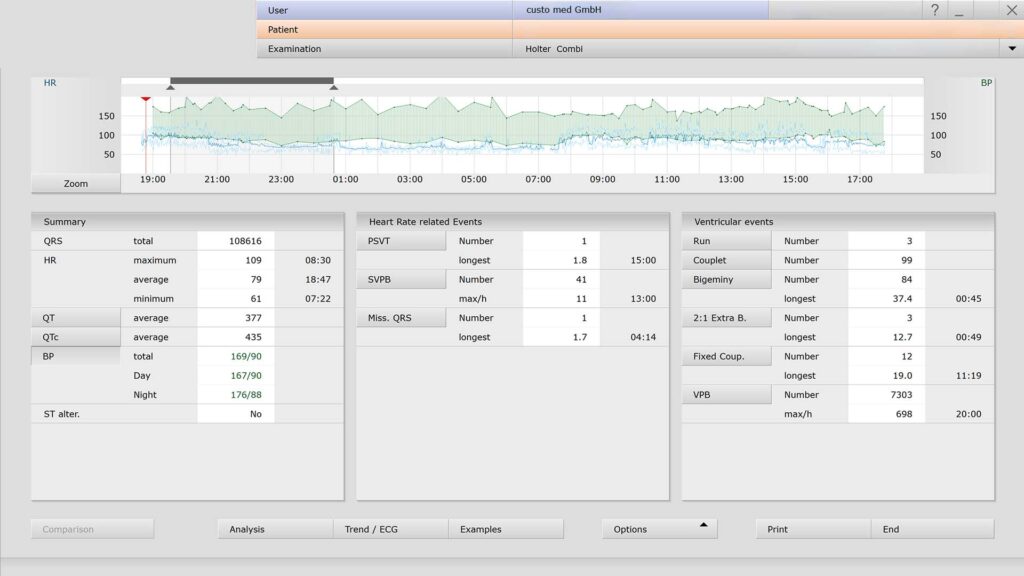Image resolution: width=1024 pixels, height=576 pixels.
Task: Click the ST alter. value No
Action: 255,413
